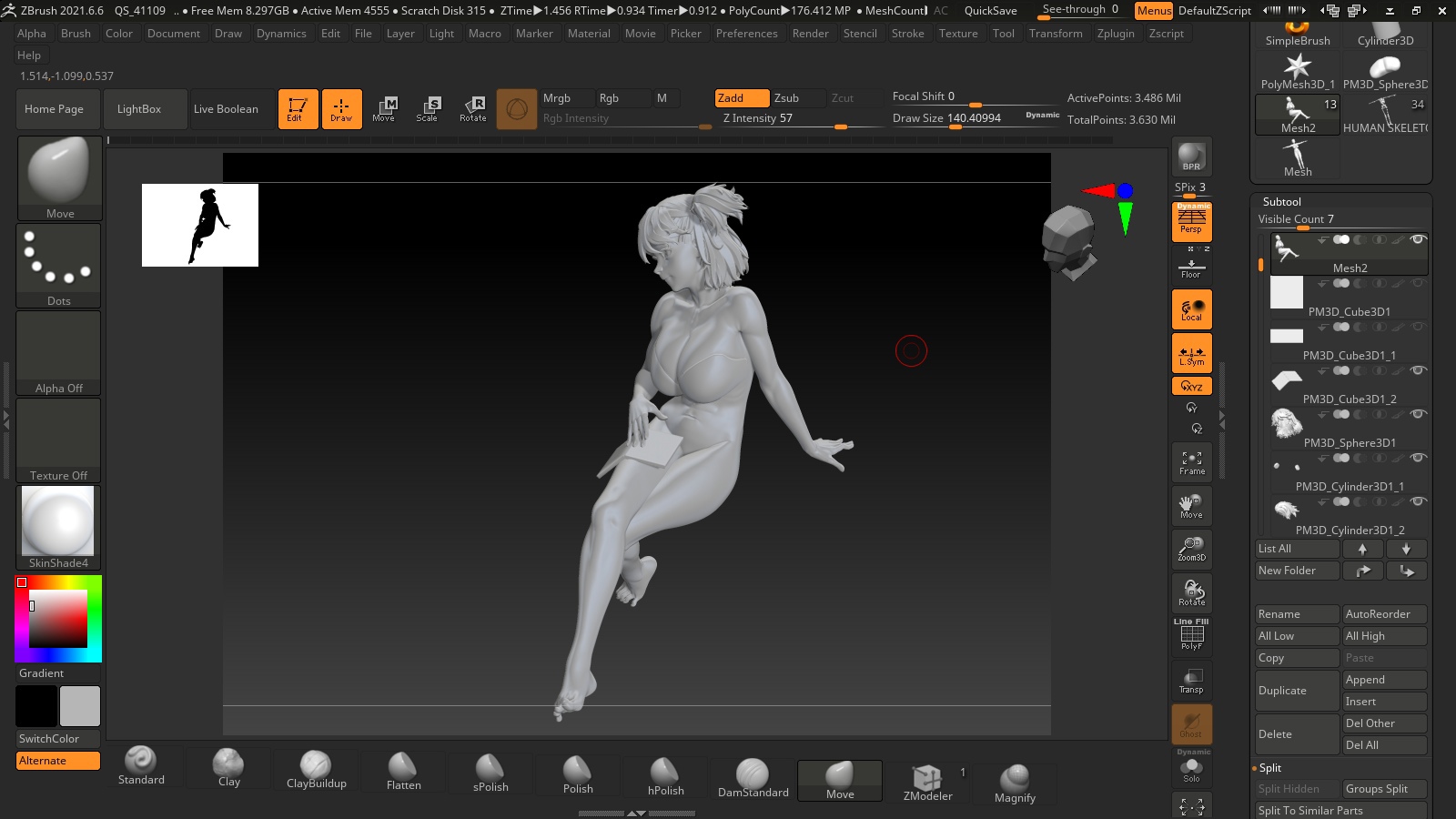Toggle Perspective with the Persp button
The width and height of the screenshot is (1456, 819).
pos(1192,221)
